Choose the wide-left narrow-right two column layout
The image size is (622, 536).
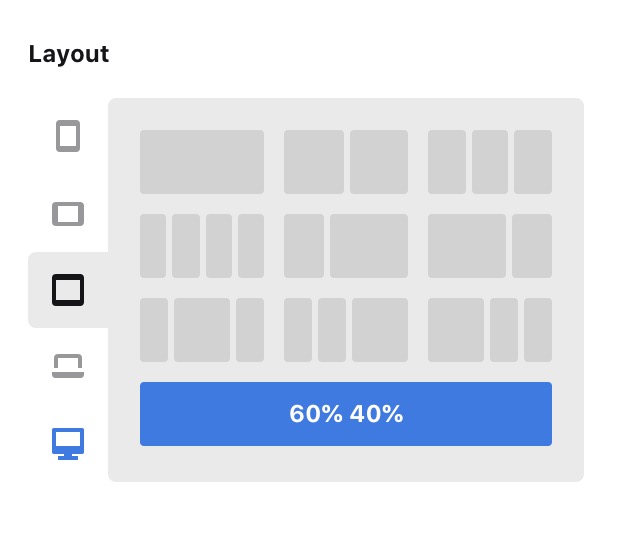[x=490, y=246]
